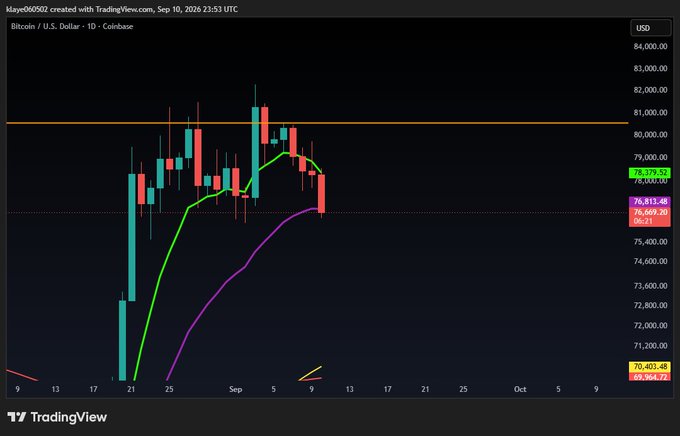
Task: Click the 71,200.00 price axis label
Action: [650, 346]
